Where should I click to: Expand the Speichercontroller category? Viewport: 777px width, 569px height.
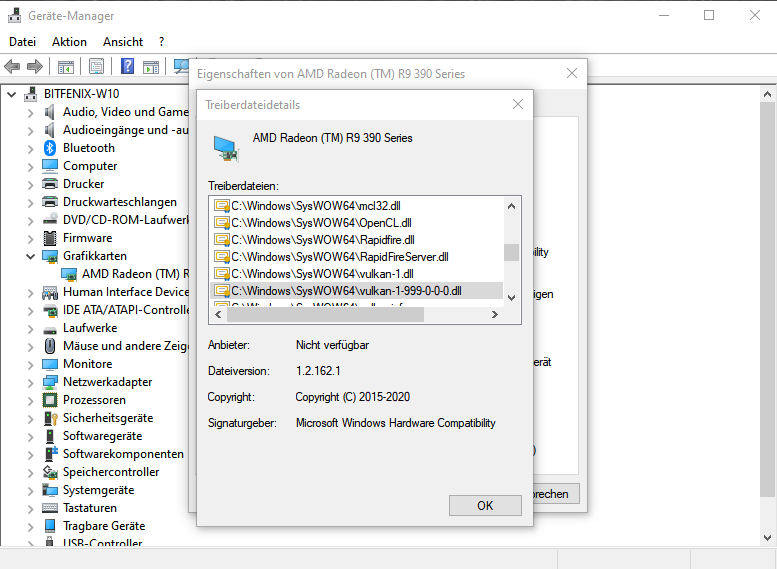(31, 473)
